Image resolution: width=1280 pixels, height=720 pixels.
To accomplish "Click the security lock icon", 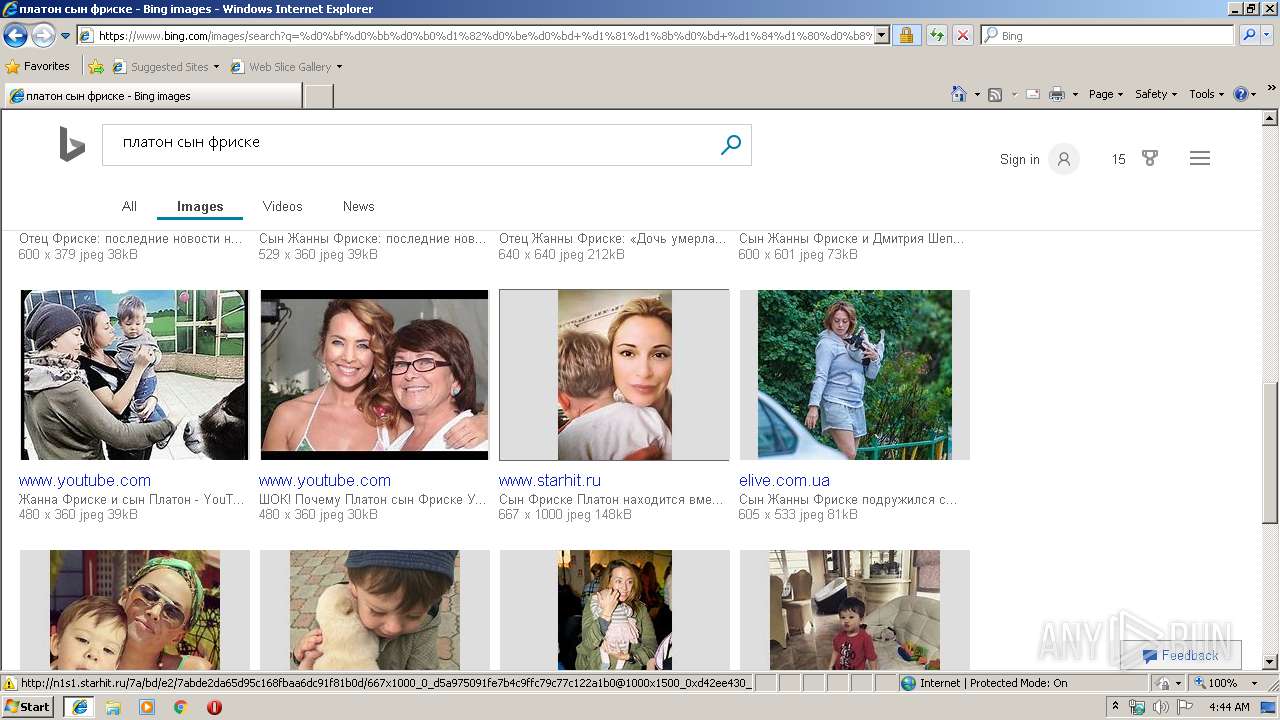I will (906, 36).
